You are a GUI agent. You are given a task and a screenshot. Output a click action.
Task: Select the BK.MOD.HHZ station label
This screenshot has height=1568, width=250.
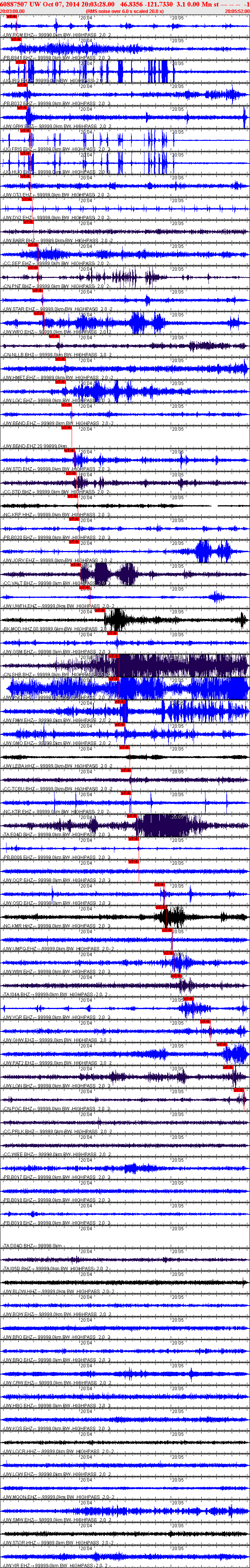click(x=57, y=629)
